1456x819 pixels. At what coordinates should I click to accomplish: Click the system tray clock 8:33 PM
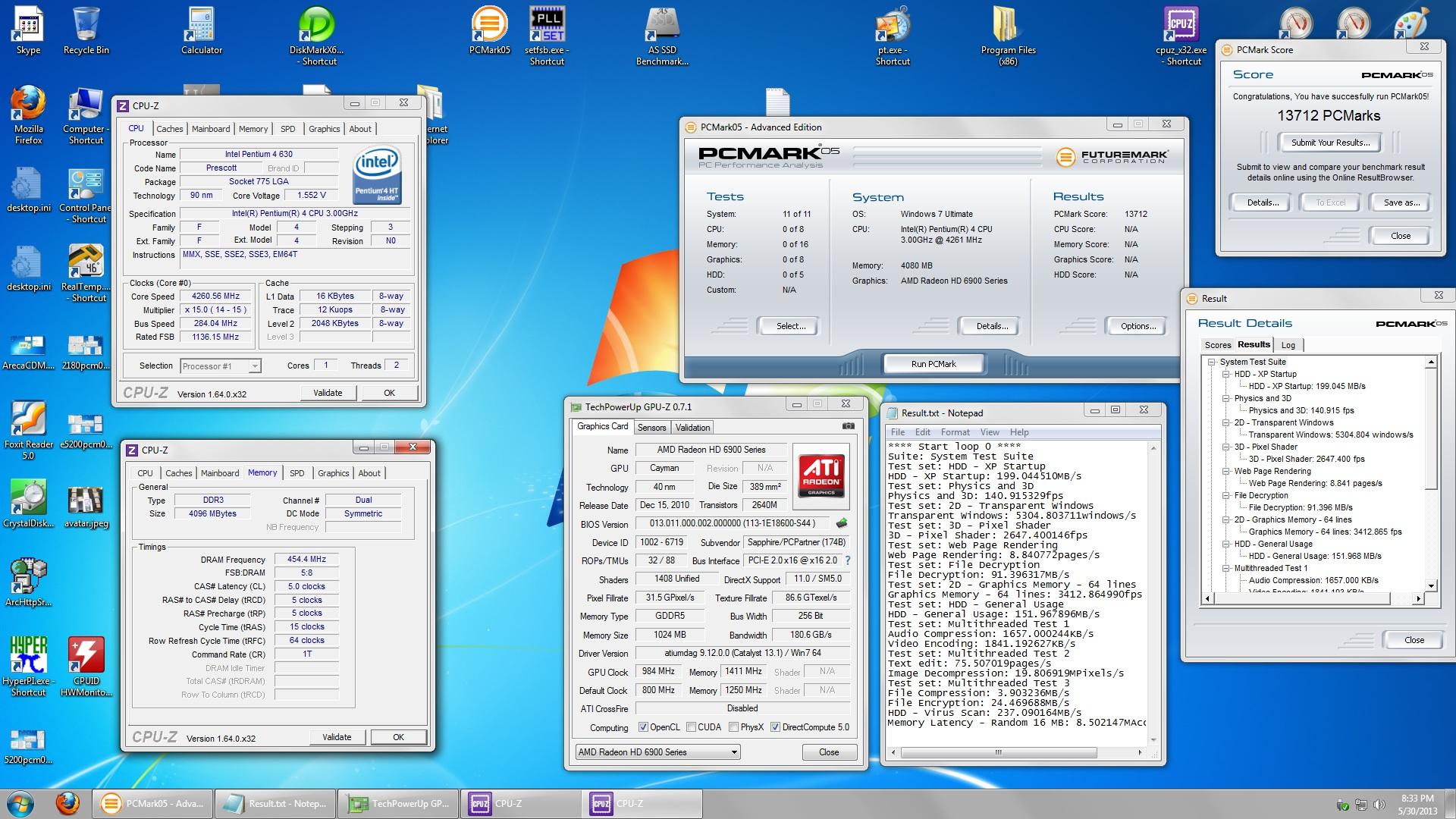point(1417,804)
